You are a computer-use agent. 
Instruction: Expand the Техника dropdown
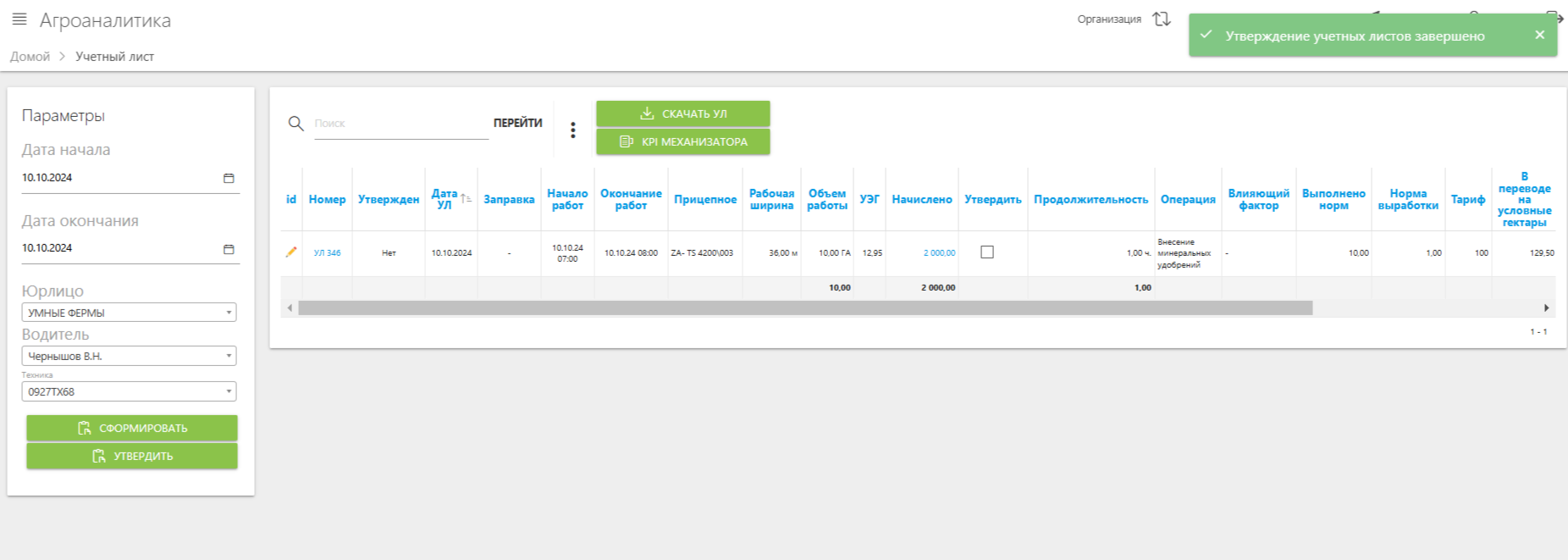(229, 391)
